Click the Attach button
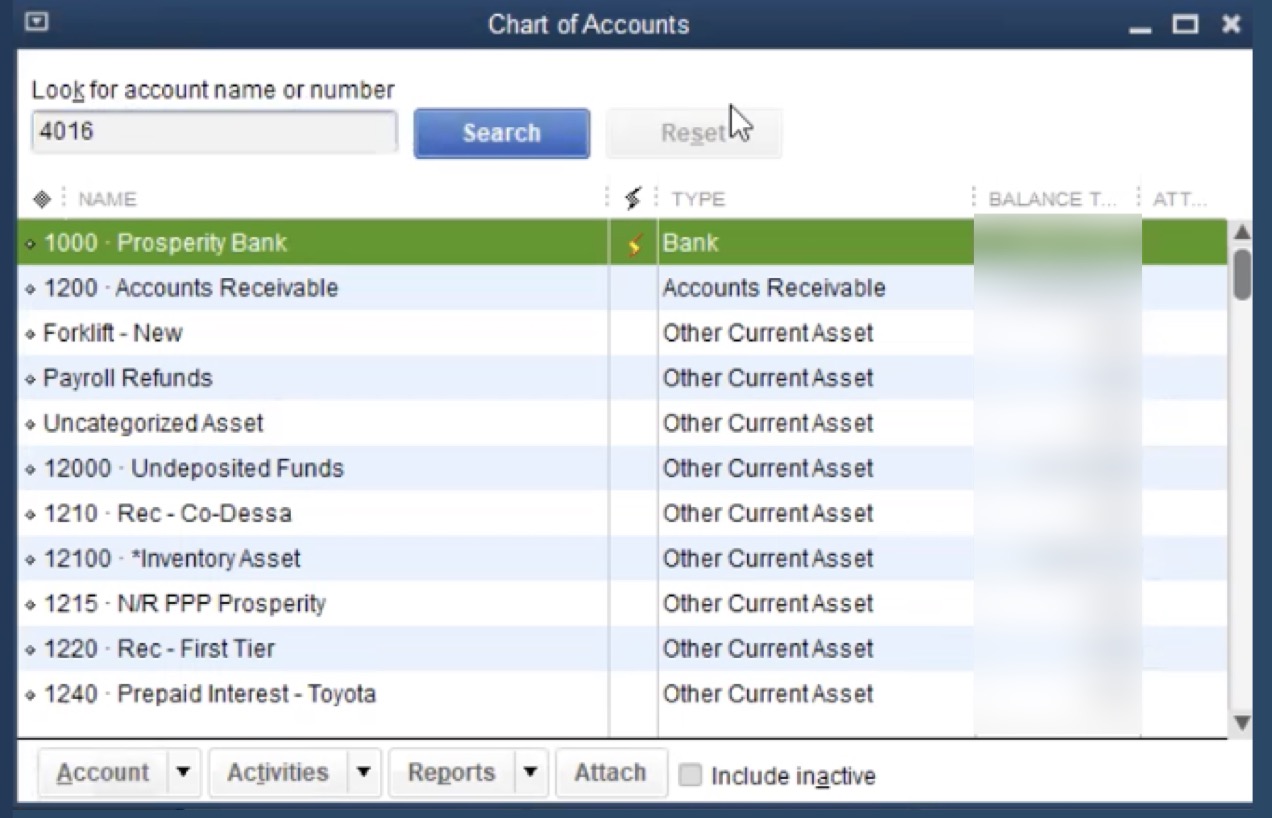The image size is (1272, 818). [x=610, y=773]
